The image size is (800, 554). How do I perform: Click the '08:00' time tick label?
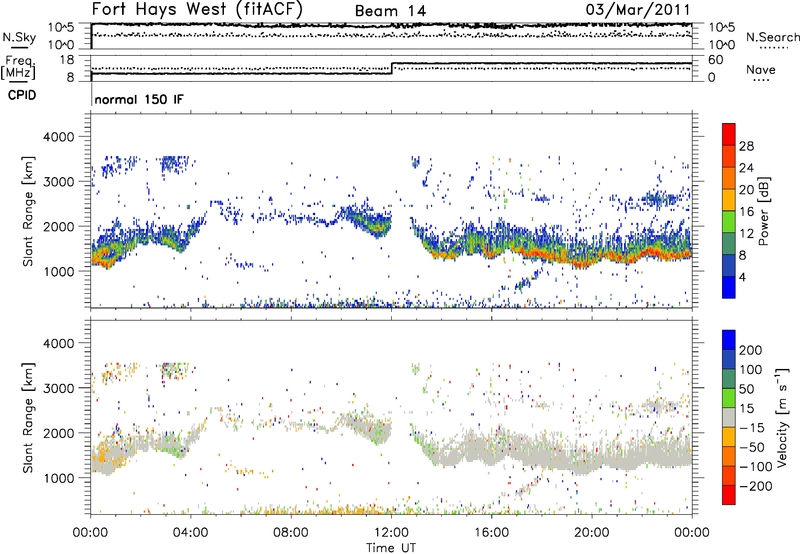pyautogui.click(x=291, y=533)
